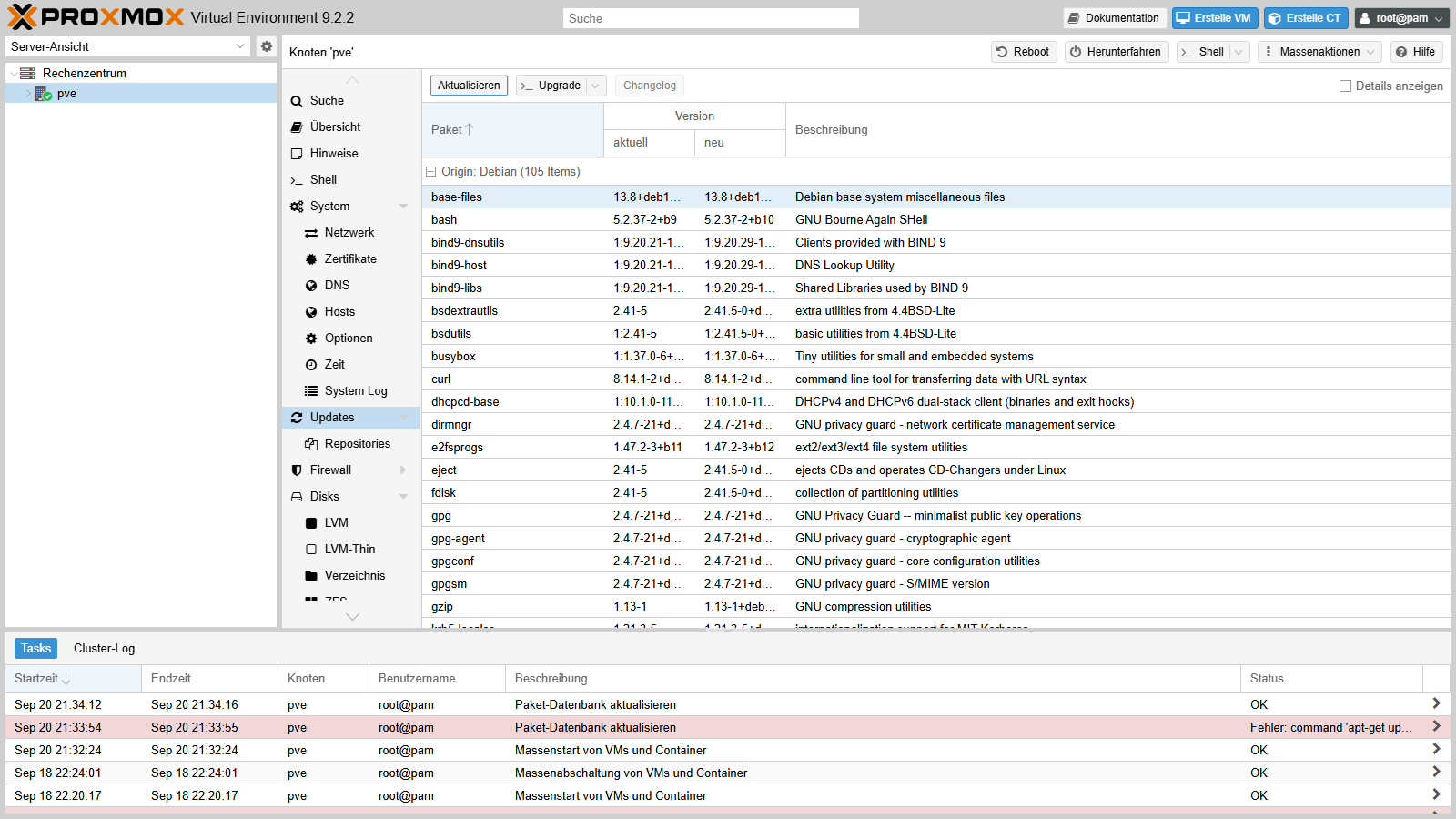Click the Upgrade button
The height and width of the screenshot is (819, 1456).
(x=551, y=86)
